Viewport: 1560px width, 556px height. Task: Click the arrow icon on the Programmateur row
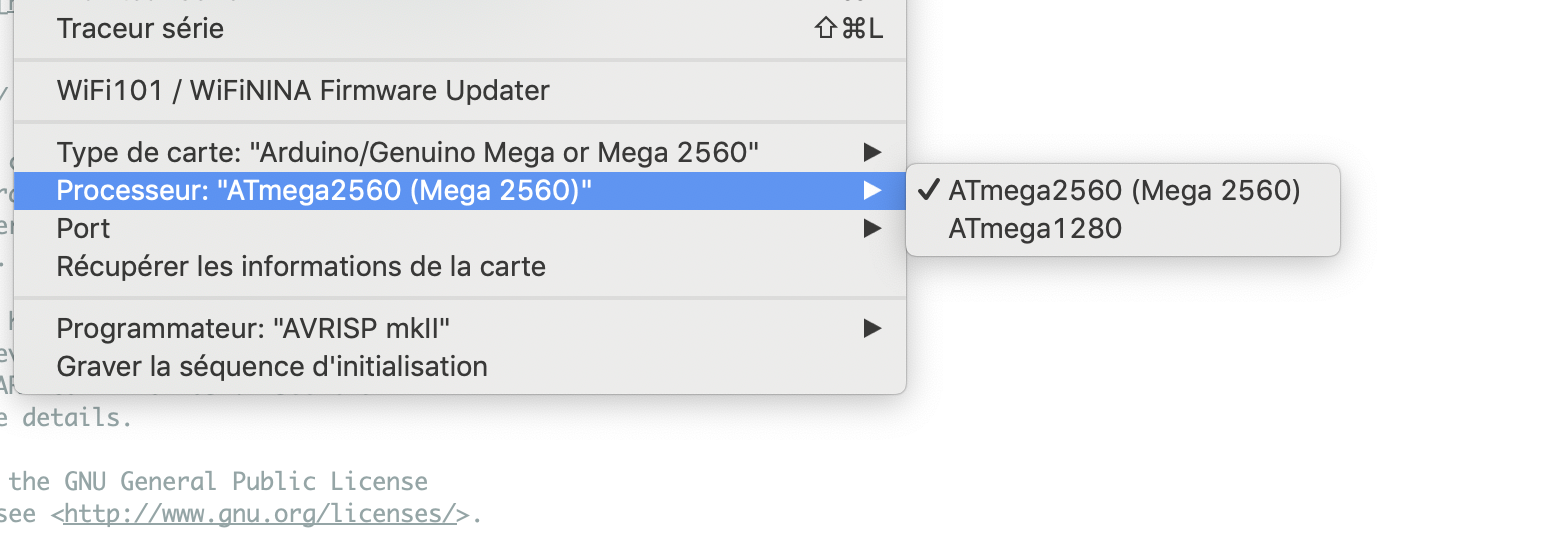pyautogui.click(x=873, y=327)
